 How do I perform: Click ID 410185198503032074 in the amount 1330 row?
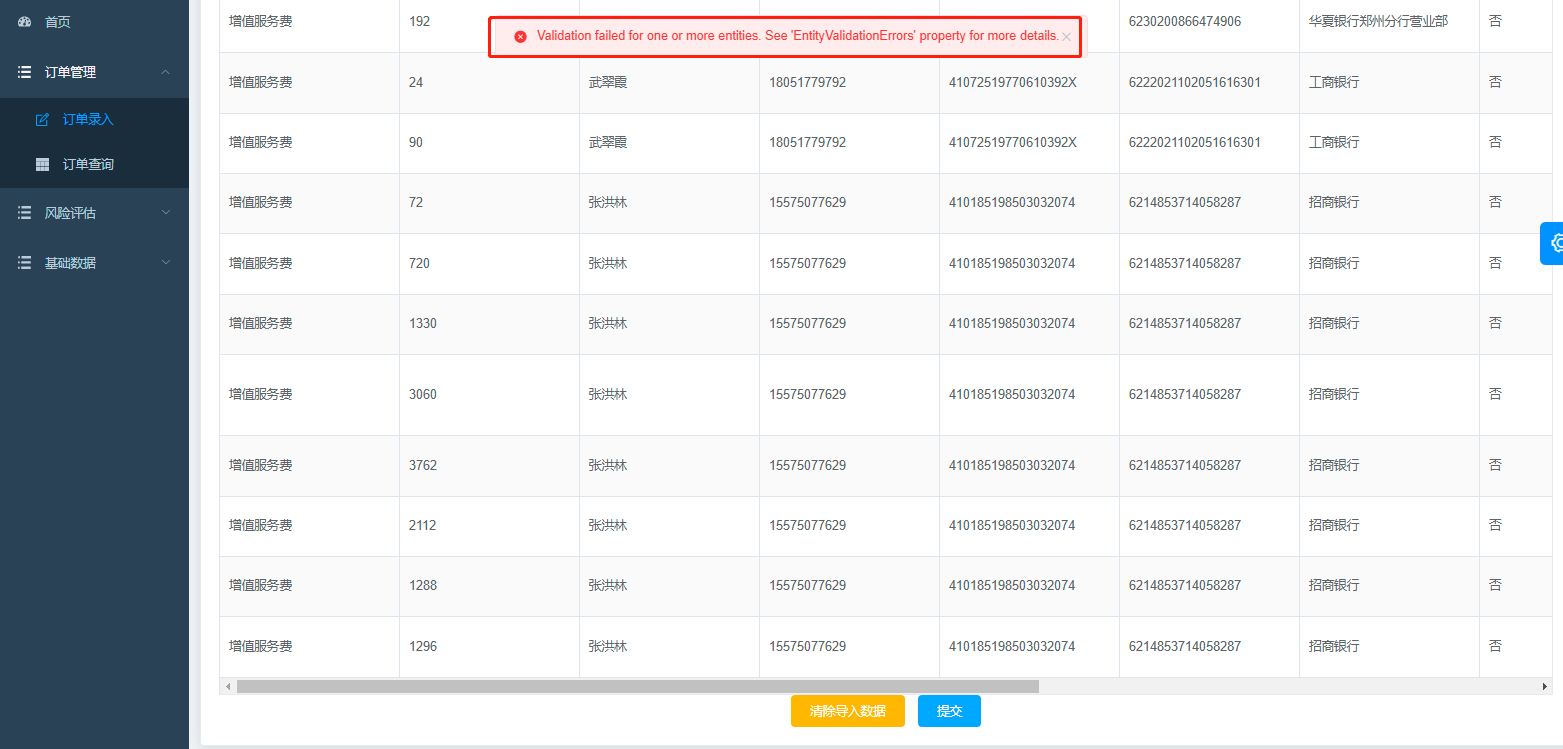pyautogui.click(x=1012, y=324)
